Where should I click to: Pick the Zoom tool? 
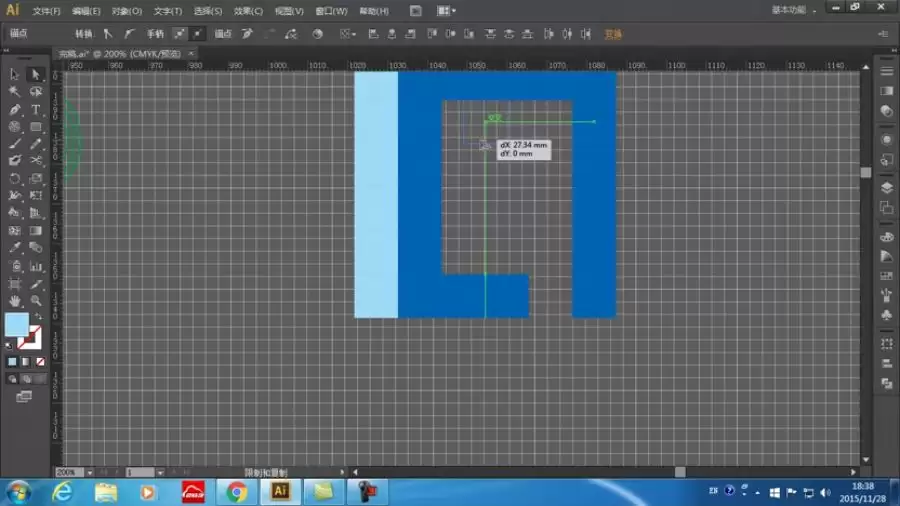36,301
